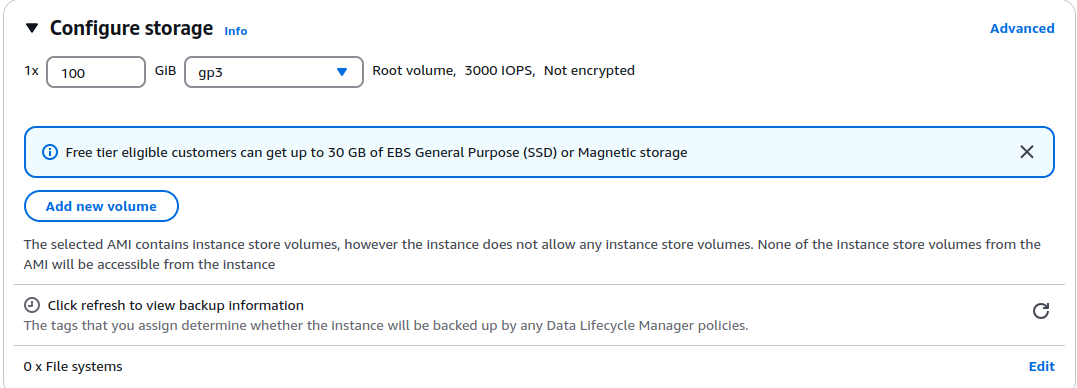Viewport: 1077px width, 388px height.
Task: Add a new volume
Action: click(101, 206)
